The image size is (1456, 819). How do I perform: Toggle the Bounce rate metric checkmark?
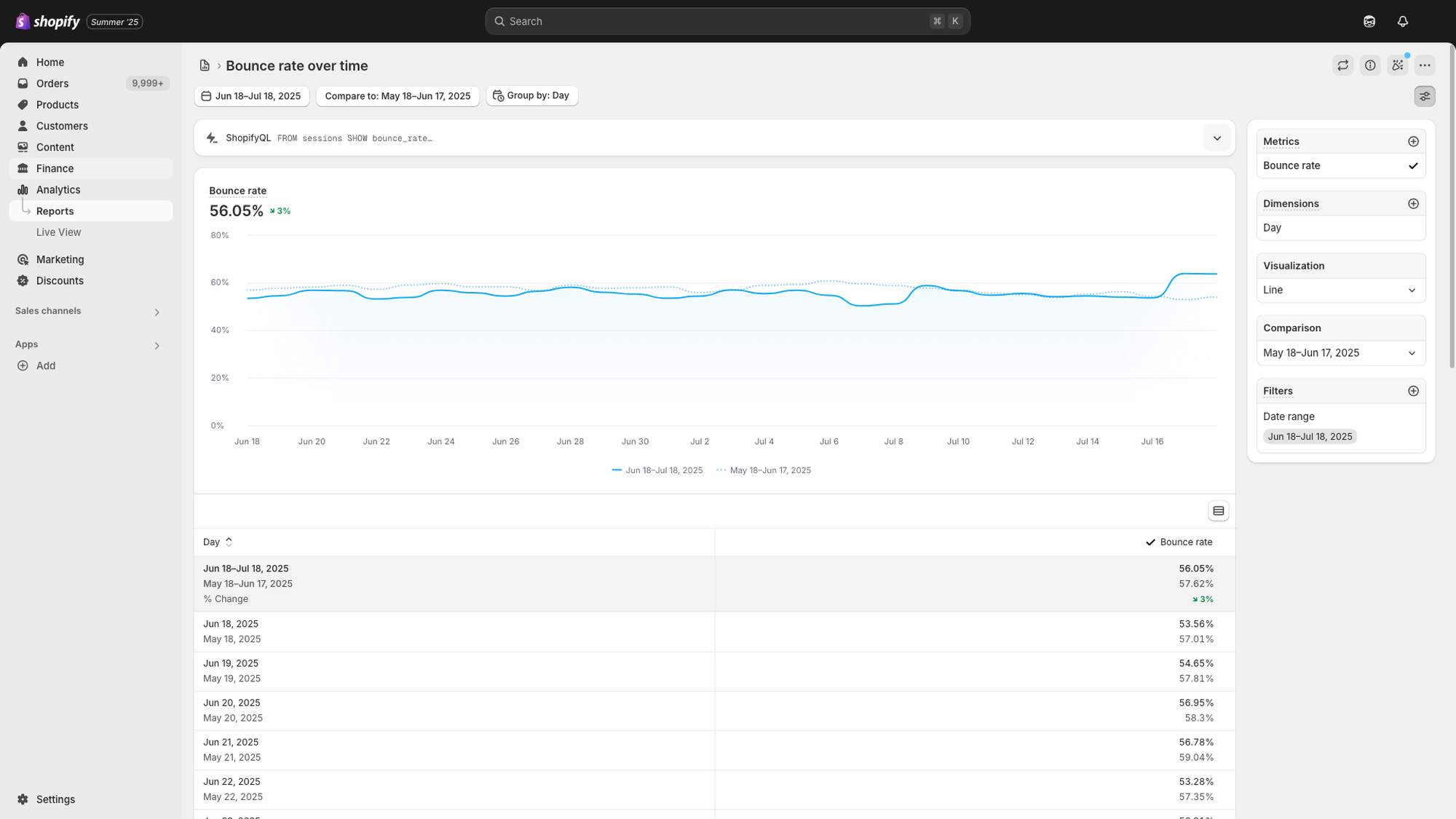pyautogui.click(x=1413, y=166)
